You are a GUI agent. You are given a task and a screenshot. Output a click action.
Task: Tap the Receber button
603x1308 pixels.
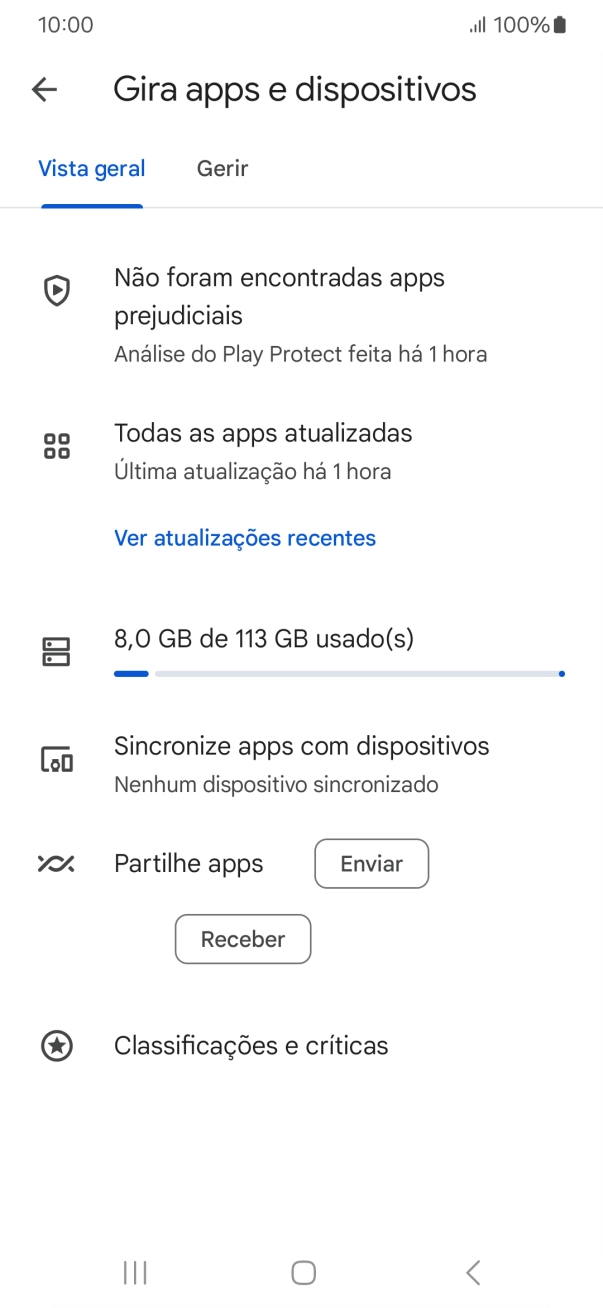click(243, 939)
